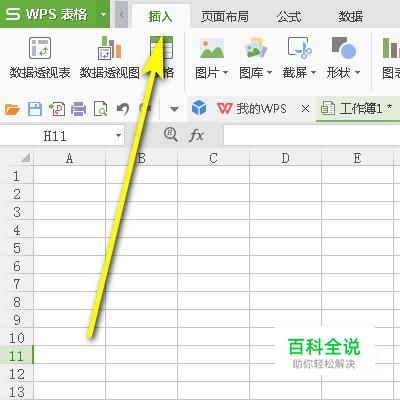The image size is (400, 400).
Task: Insert a 数据透视表 pivot table
Action: coord(40,57)
